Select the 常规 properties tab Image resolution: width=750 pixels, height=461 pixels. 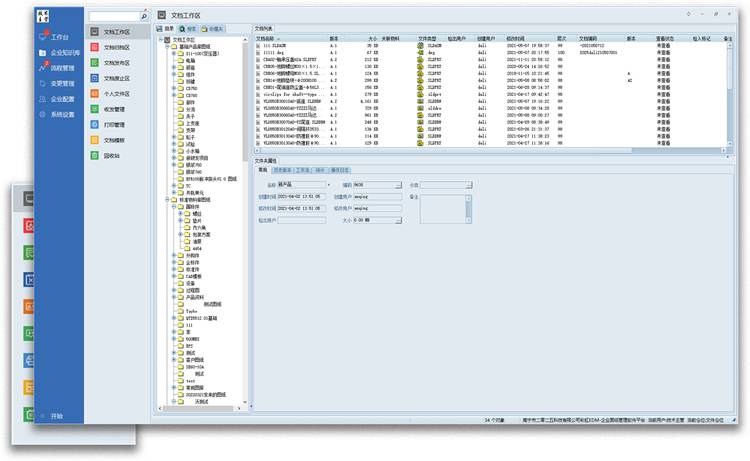click(263, 170)
